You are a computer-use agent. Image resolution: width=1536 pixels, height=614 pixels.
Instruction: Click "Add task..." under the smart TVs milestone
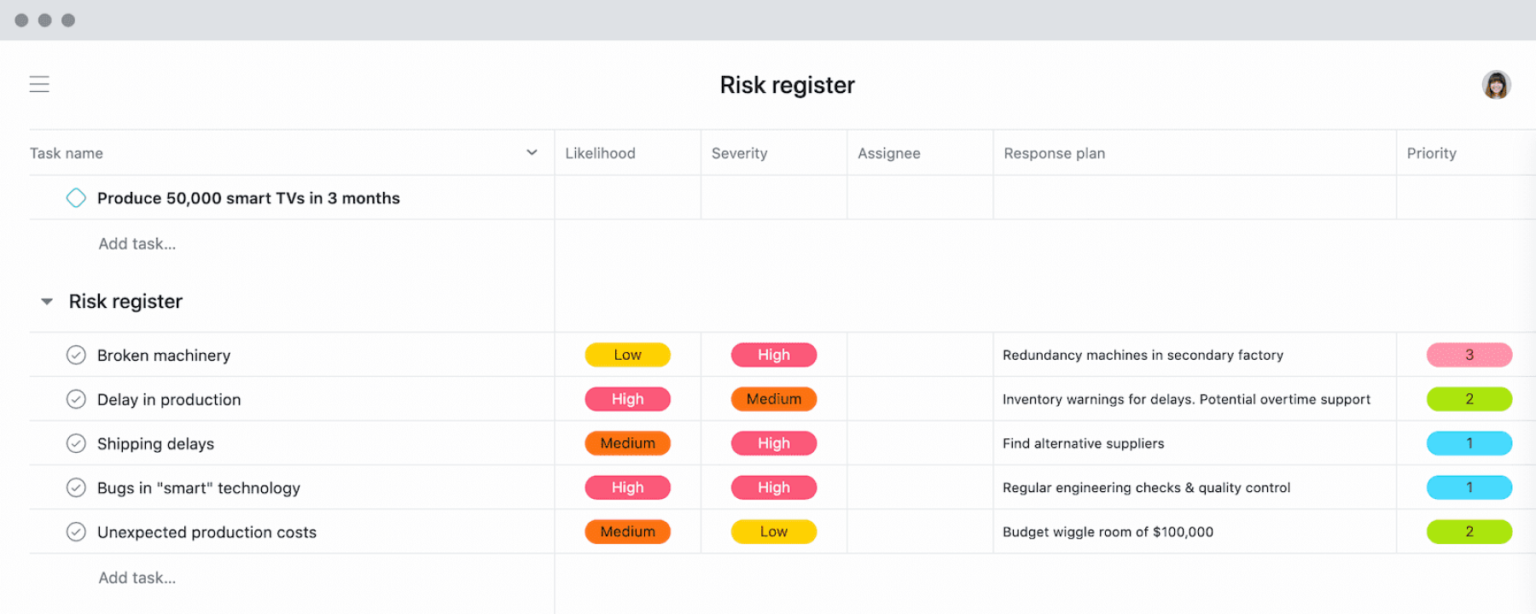pyautogui.click(x=137, y=243)
